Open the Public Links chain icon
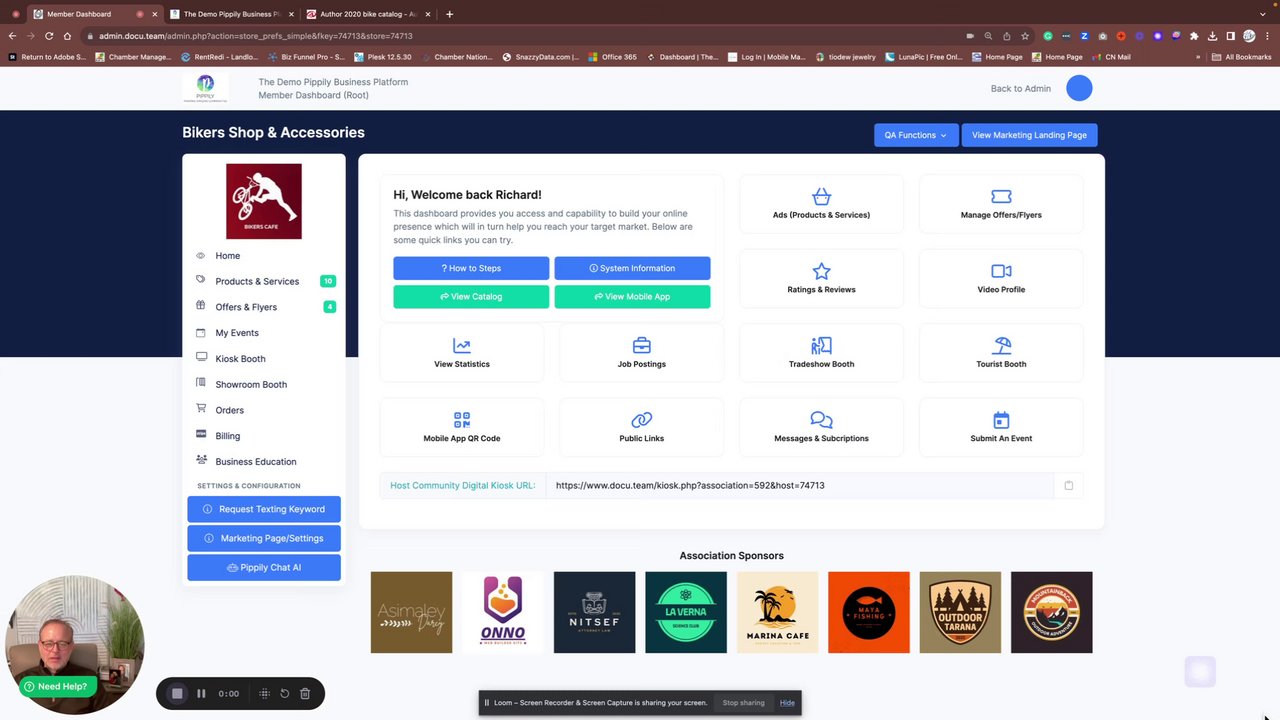The width and height of the screenshot is (1280, 720). 642,420
